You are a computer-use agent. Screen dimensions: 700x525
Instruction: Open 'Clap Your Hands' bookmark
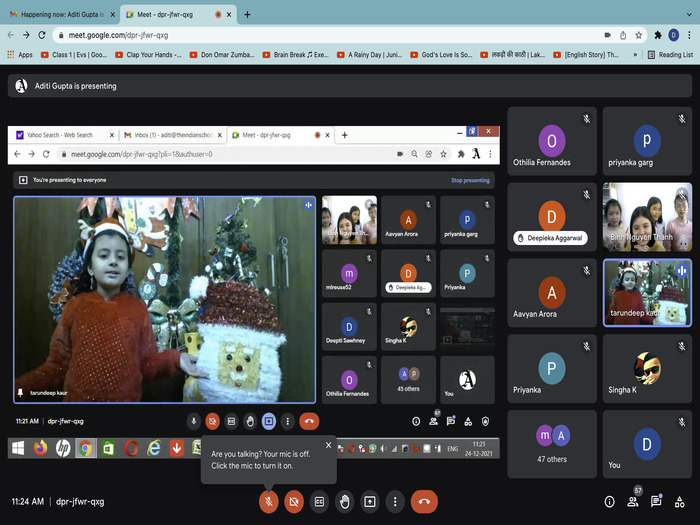(x=149, y=54)
